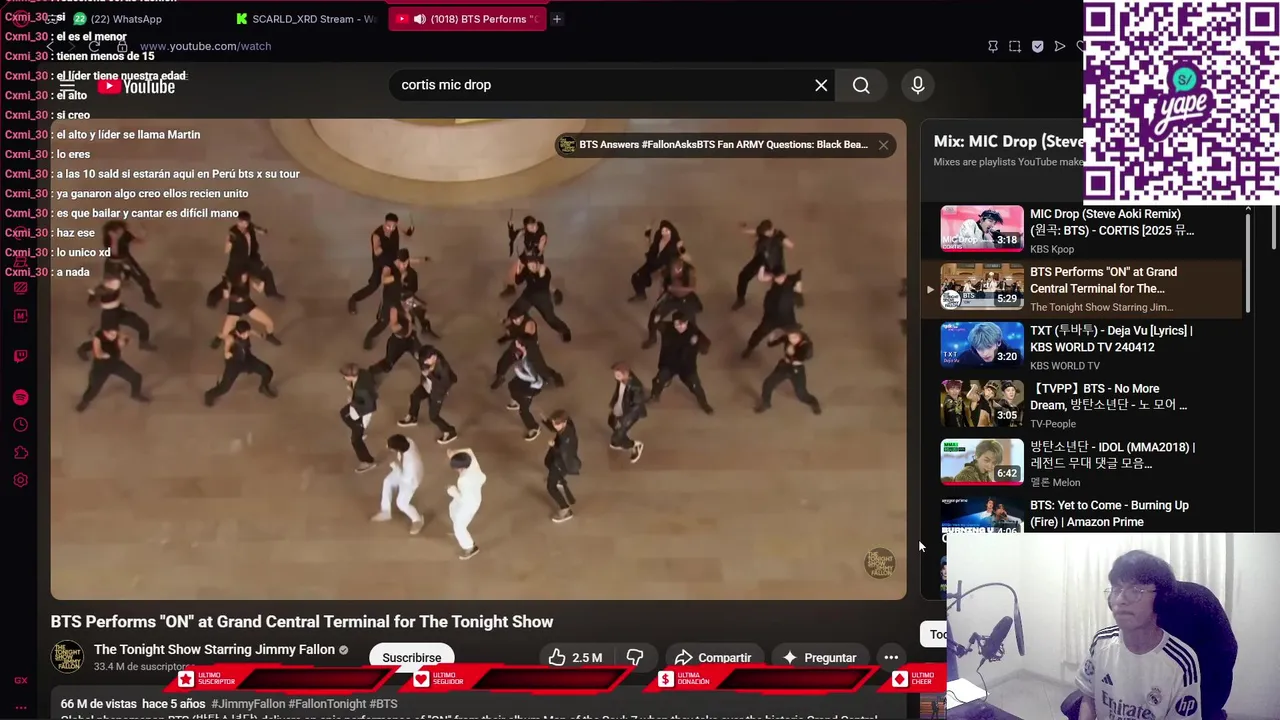Click the YouTube search magnifier button
This screenshot has height=720, width=1280.
(861, 85)
